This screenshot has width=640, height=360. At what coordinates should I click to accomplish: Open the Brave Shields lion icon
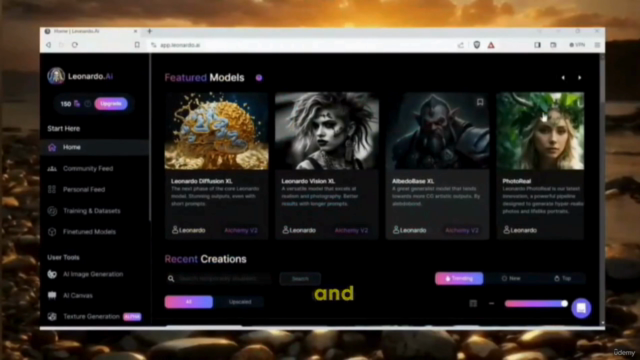pos(476,45)
